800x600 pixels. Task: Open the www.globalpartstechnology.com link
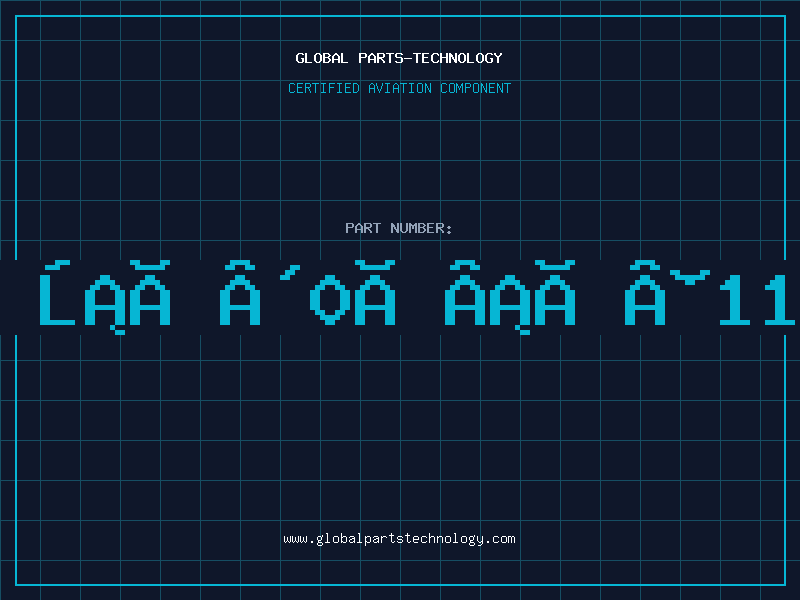(399, 539)
